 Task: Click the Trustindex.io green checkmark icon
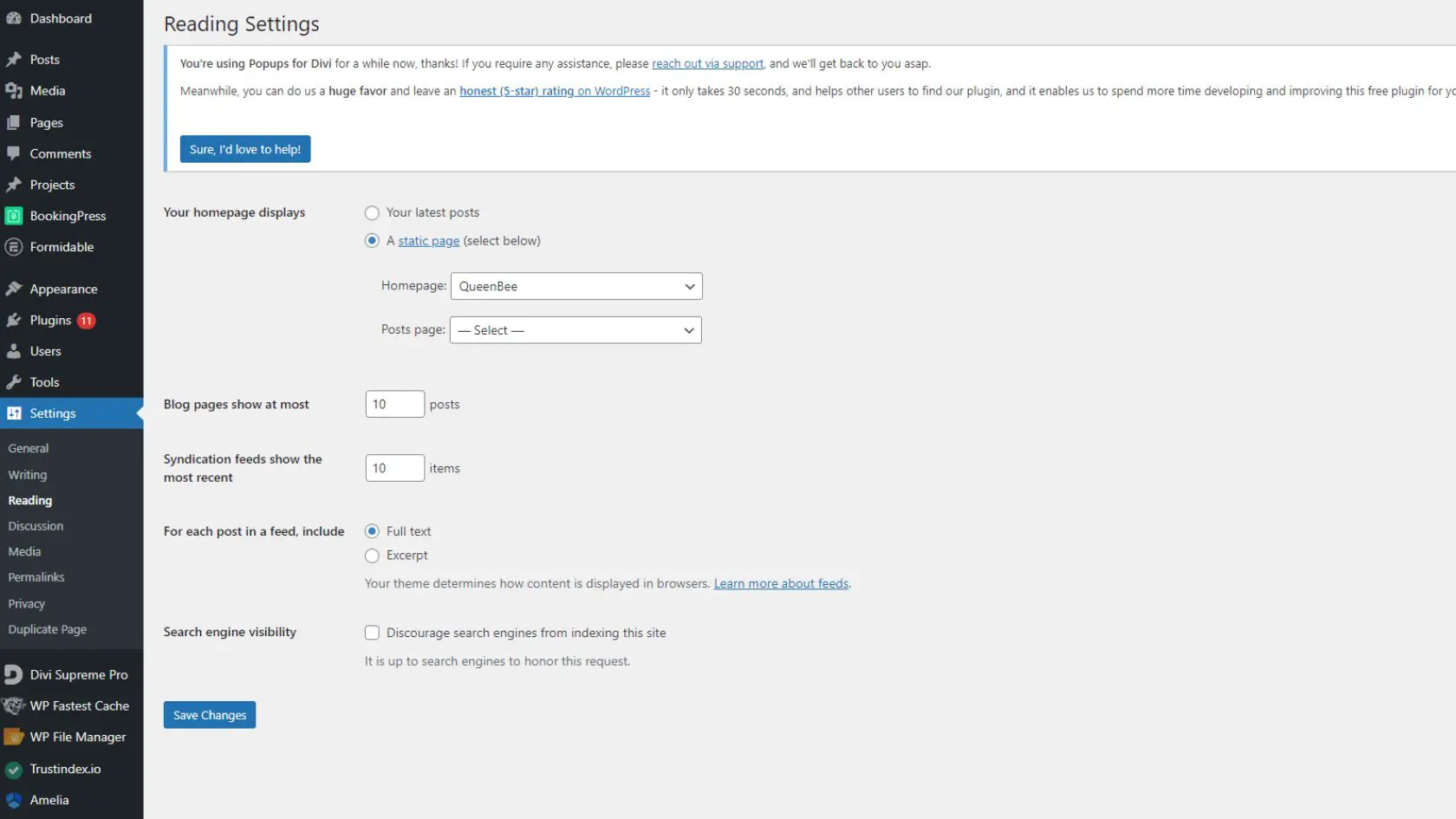click(x=14, y=769)
